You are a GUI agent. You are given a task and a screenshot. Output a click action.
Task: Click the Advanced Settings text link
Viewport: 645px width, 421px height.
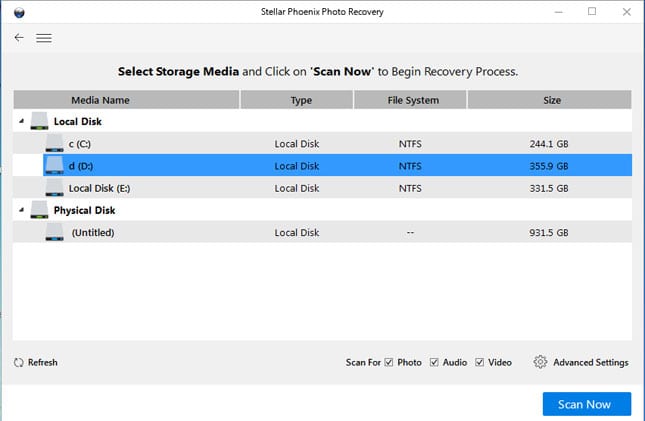(x=590, y=362)
